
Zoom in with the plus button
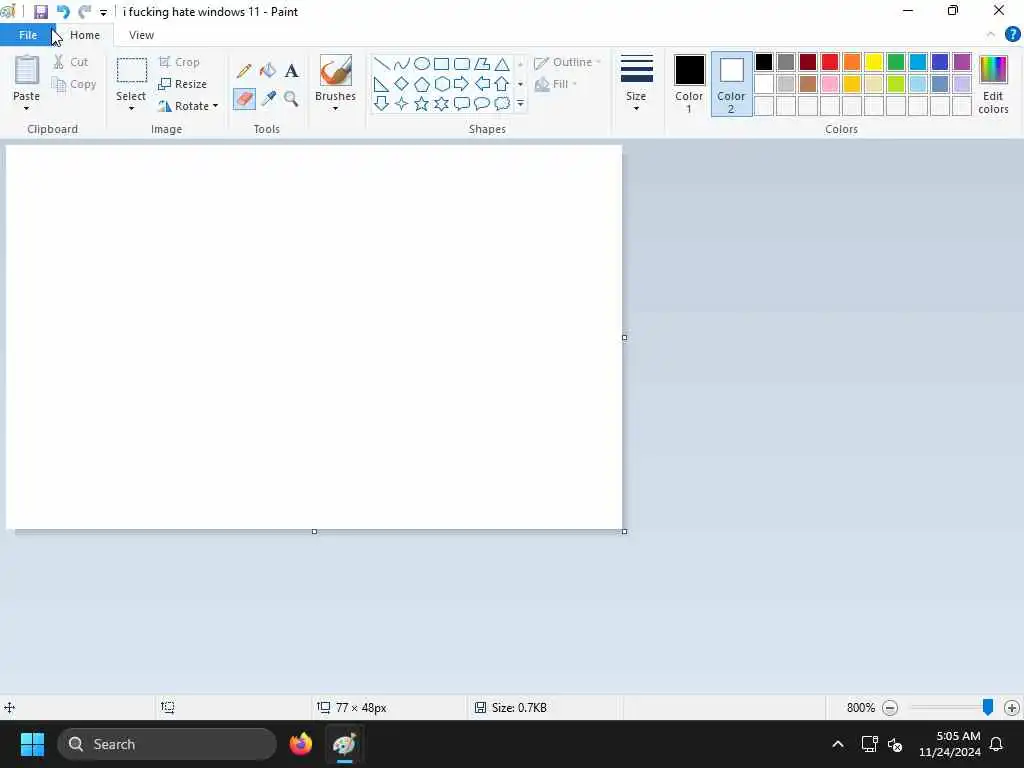coord(1012,708)
